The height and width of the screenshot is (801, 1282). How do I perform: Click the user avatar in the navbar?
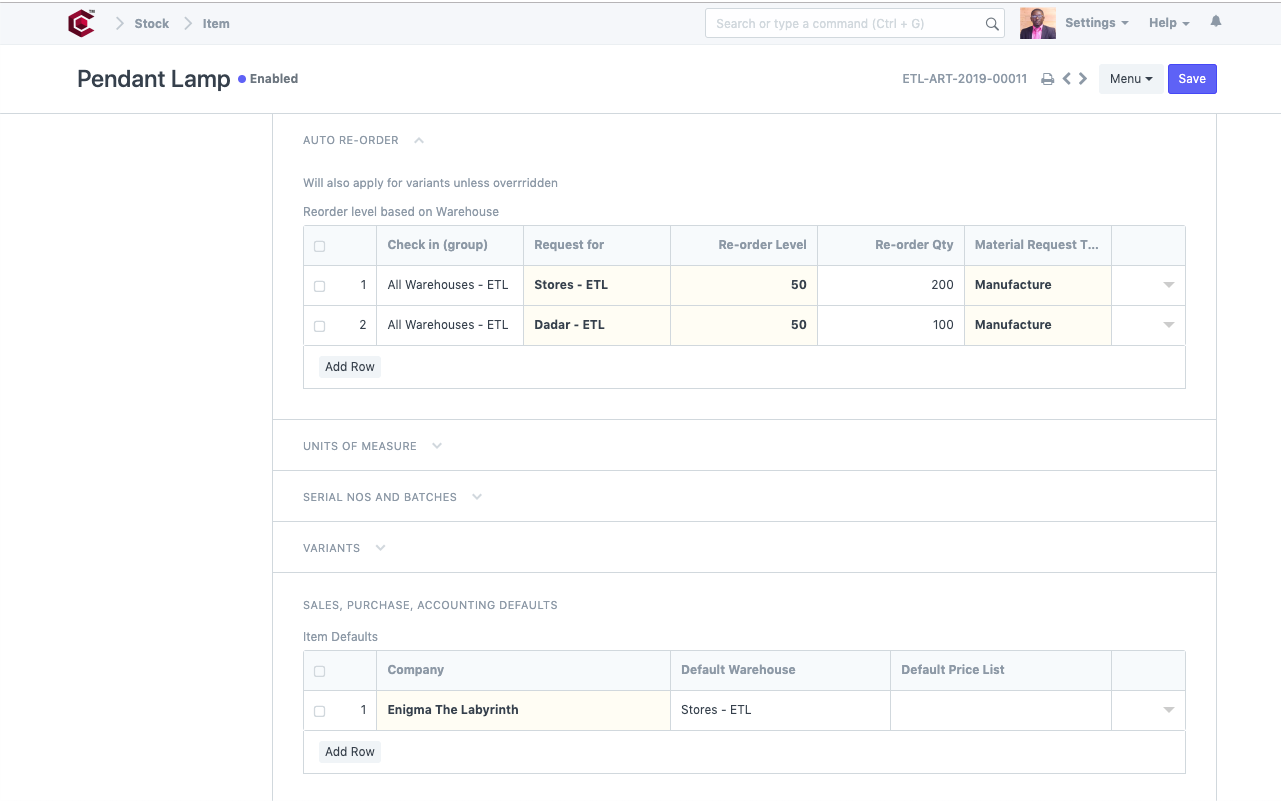point(1037,22)
